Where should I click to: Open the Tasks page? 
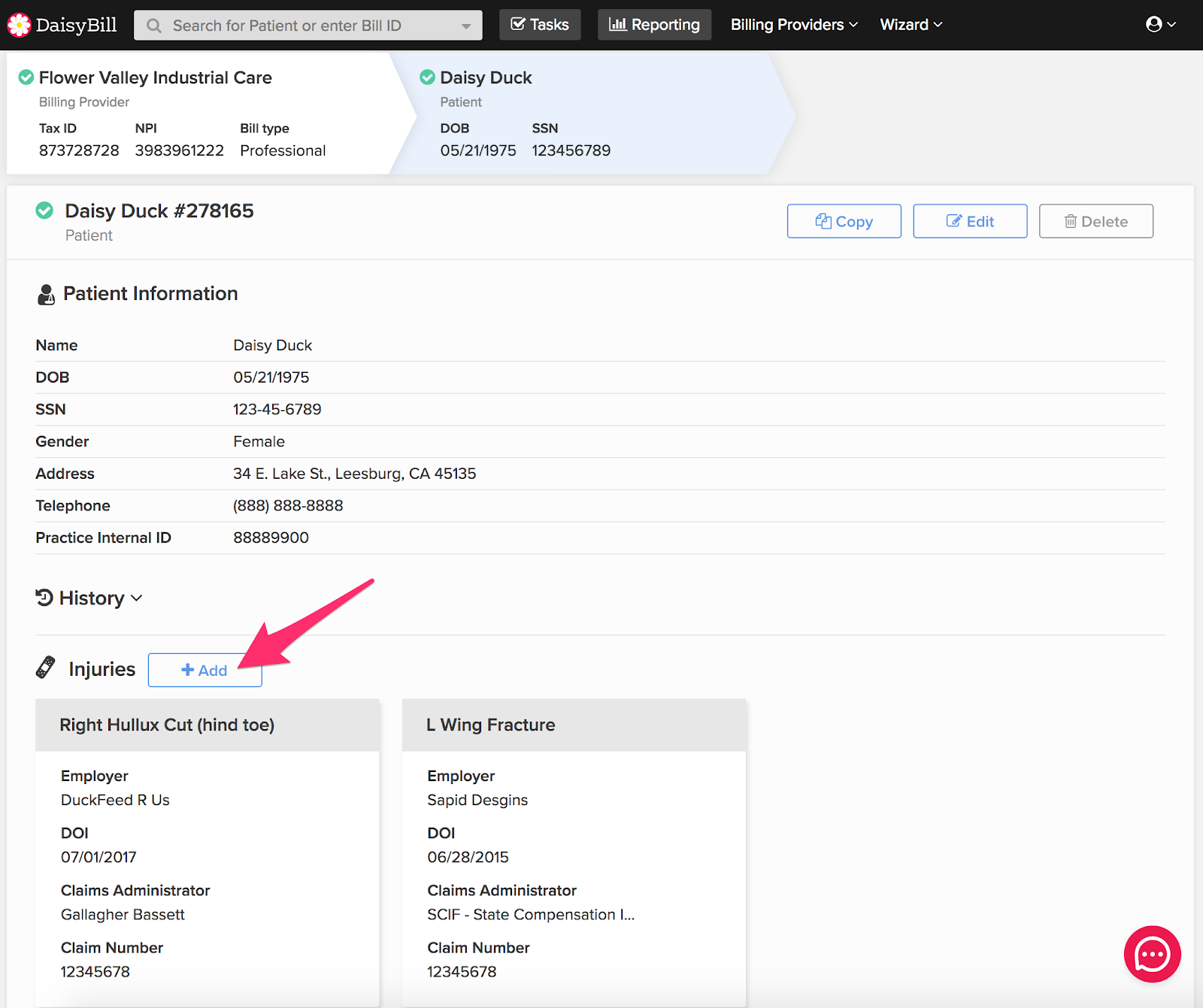[x=540, y=25]
